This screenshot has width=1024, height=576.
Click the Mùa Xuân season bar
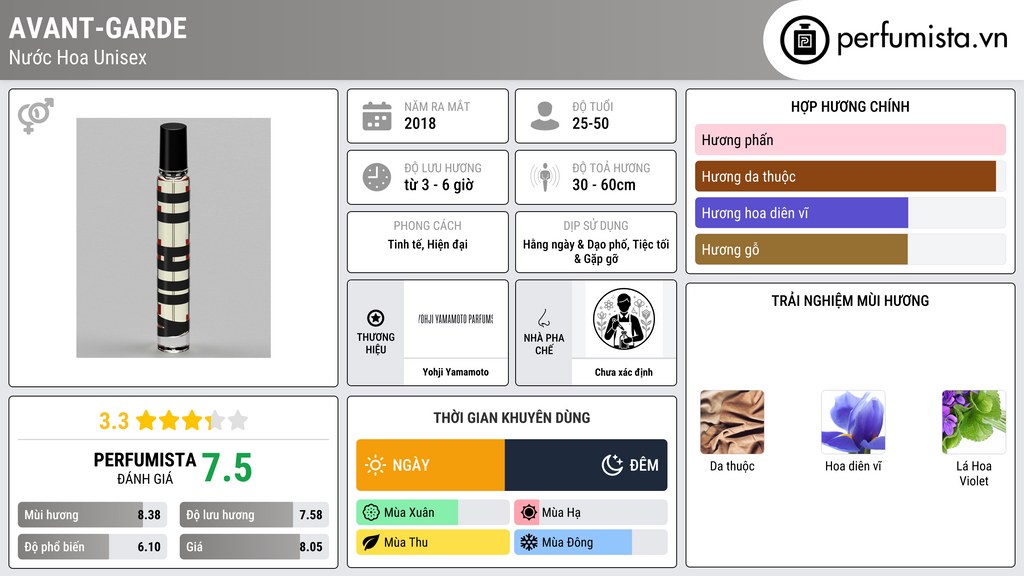pos(432,513)
